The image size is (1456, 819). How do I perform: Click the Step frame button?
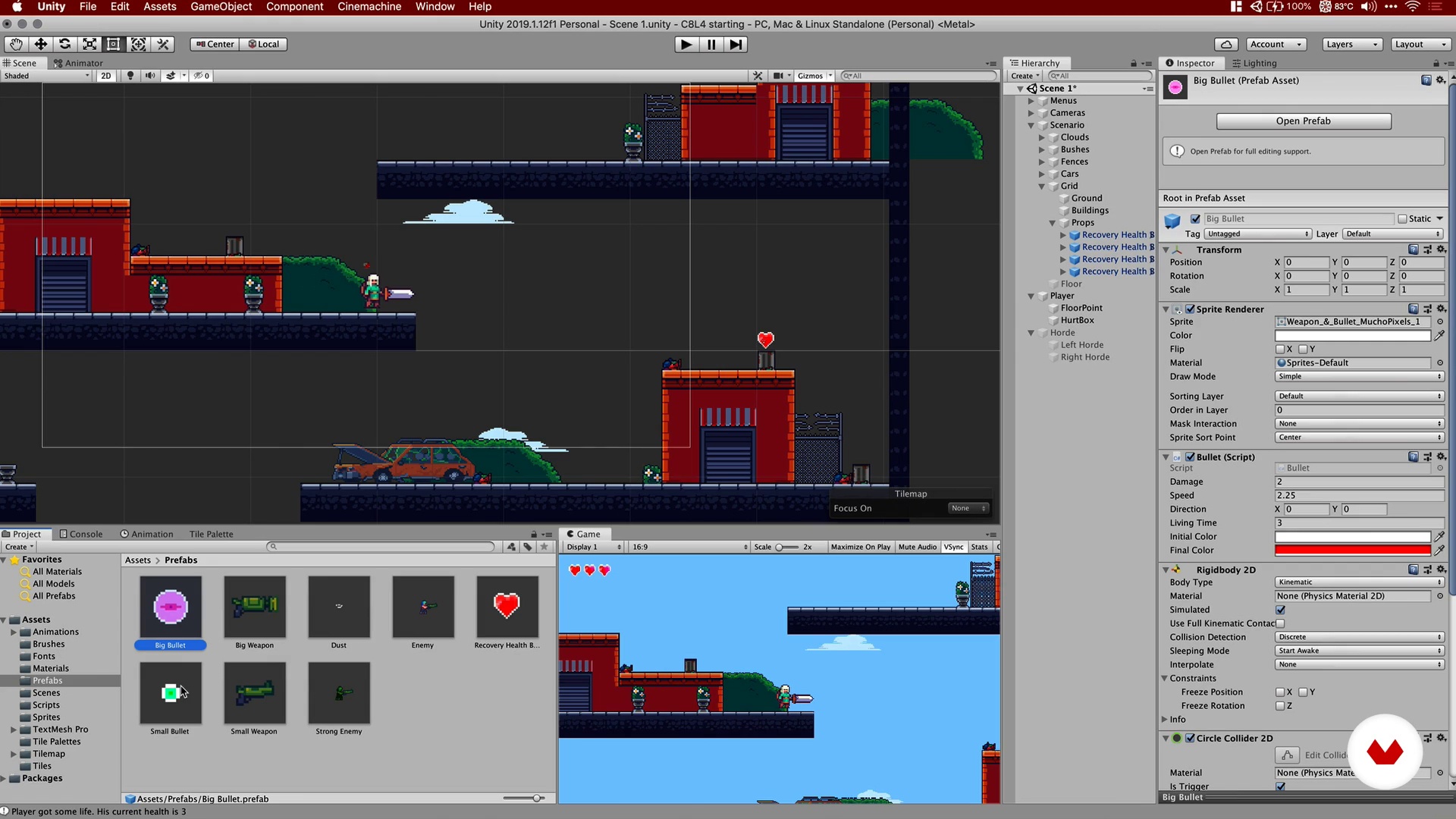click(736, 44)
